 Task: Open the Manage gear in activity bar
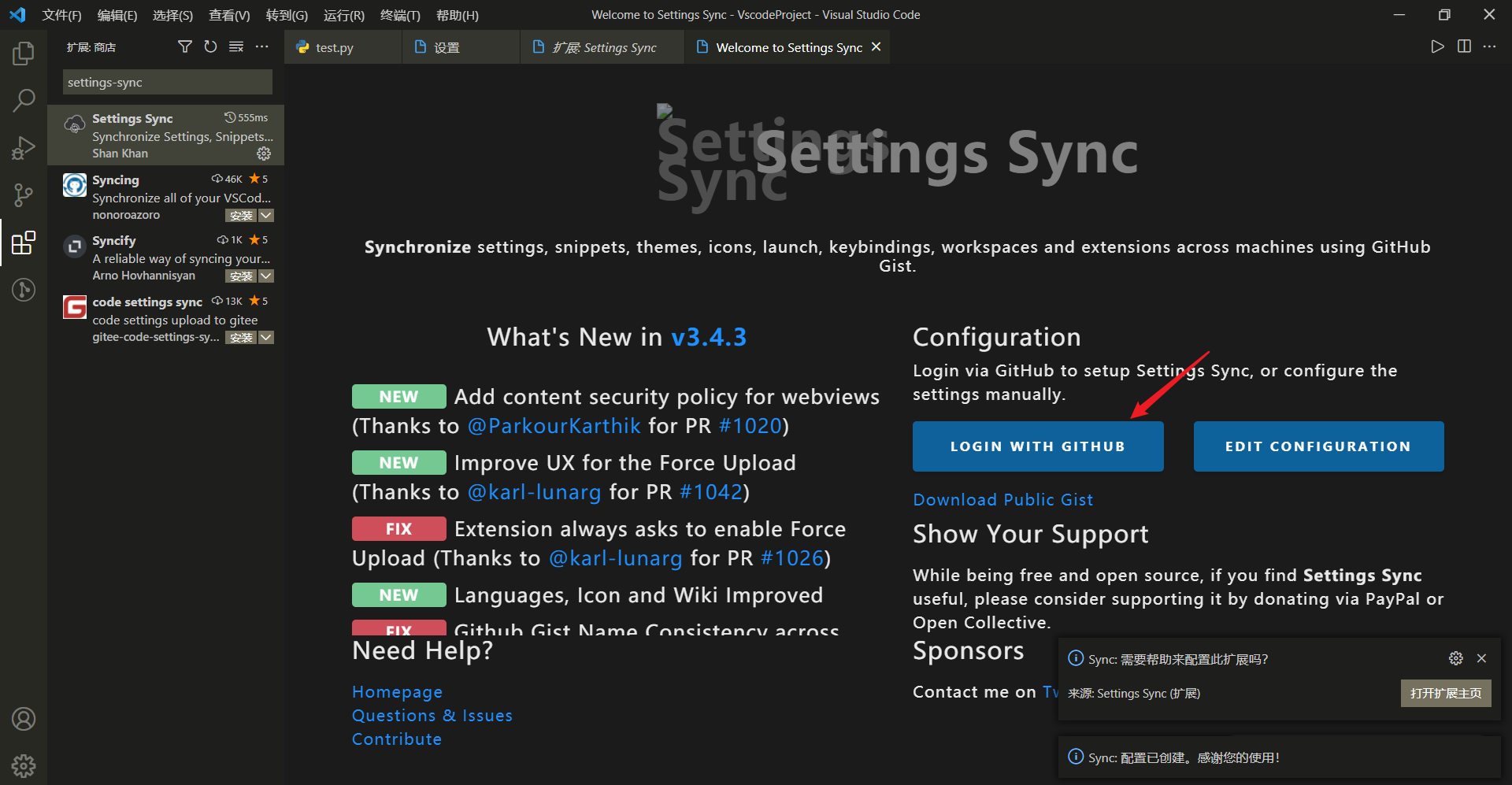tap(24, 765)
